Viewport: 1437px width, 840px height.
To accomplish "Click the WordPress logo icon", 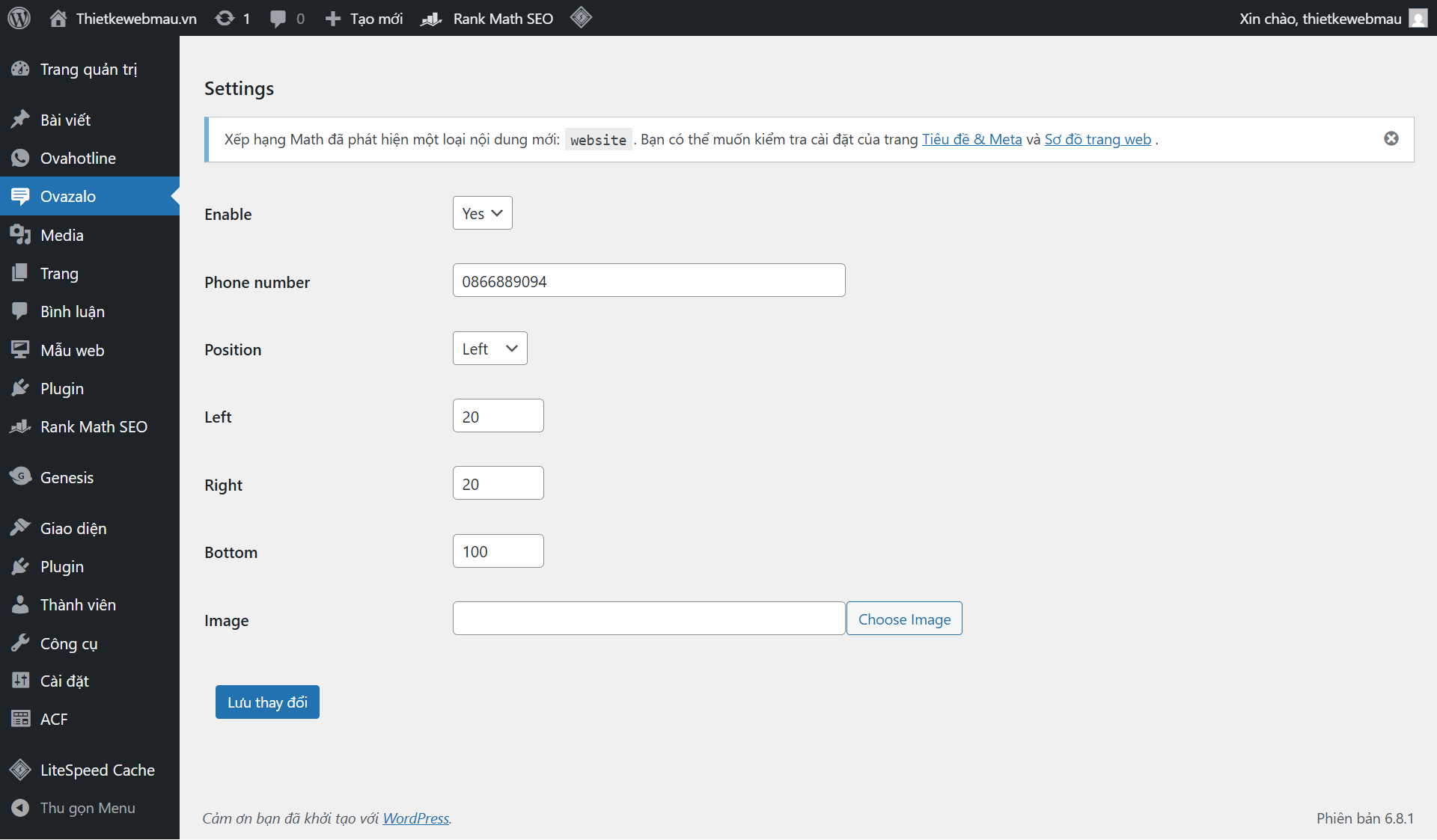I will (19, 18).
